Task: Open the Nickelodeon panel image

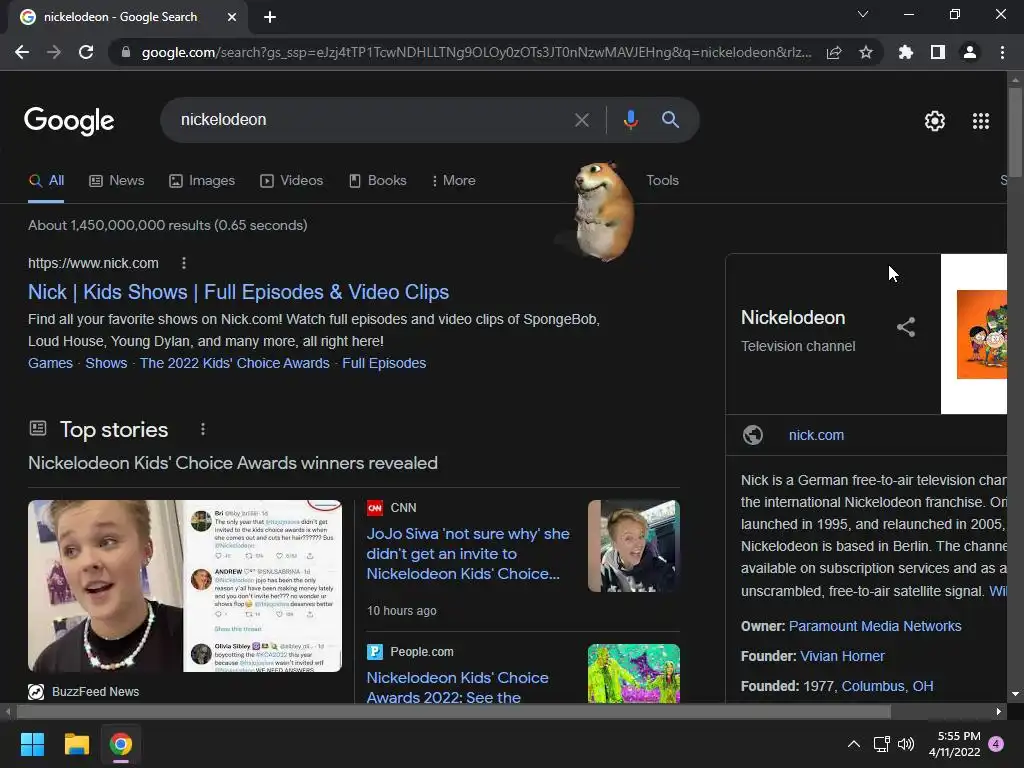Action: 974,334
